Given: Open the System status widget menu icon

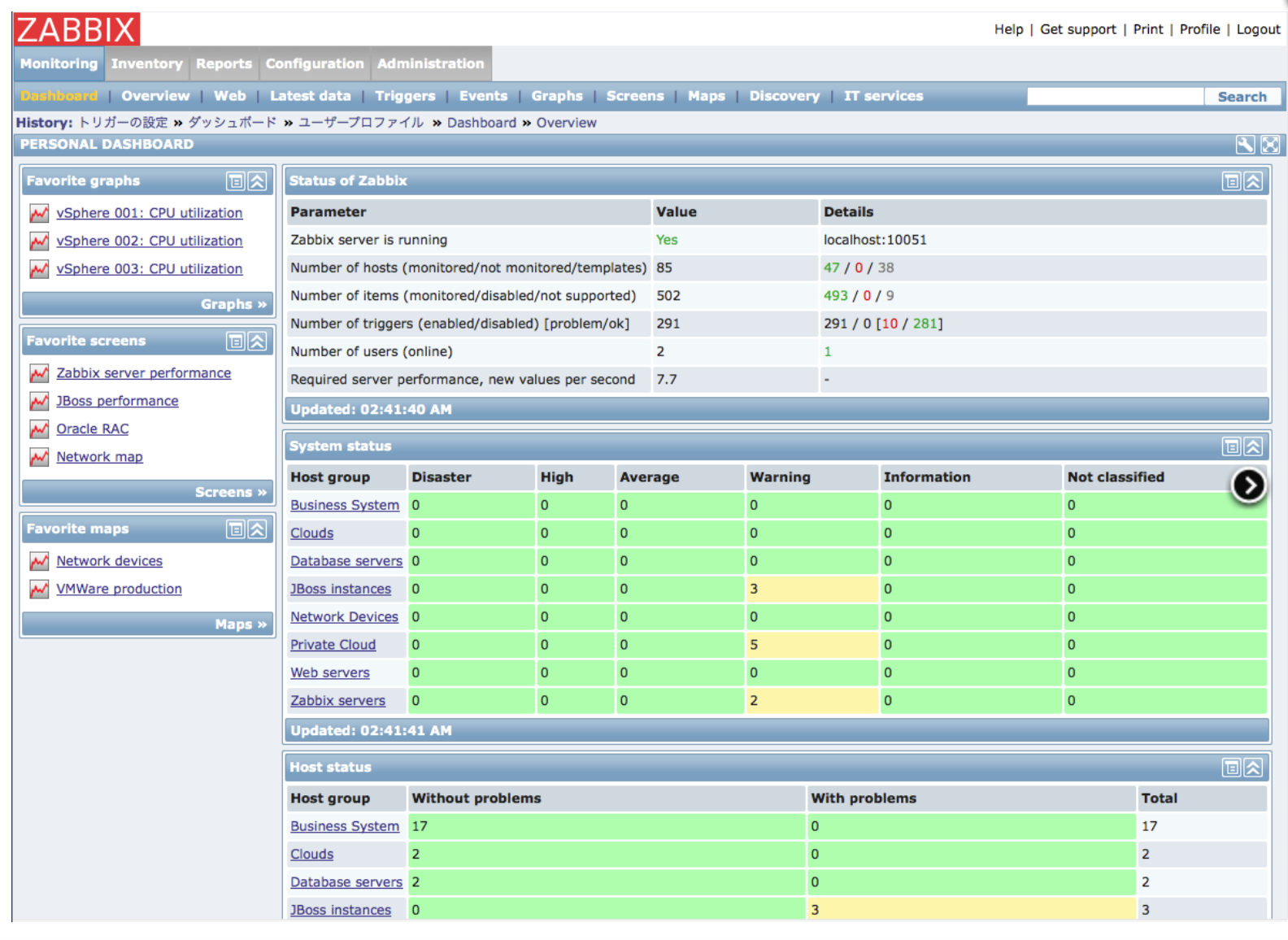Looking at the screenshot, I should click(x=1231, y=446).
